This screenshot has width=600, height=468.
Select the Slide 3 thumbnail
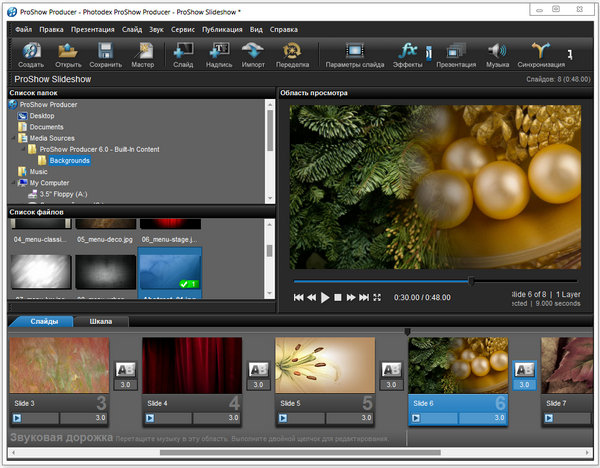tap(59, 365)
